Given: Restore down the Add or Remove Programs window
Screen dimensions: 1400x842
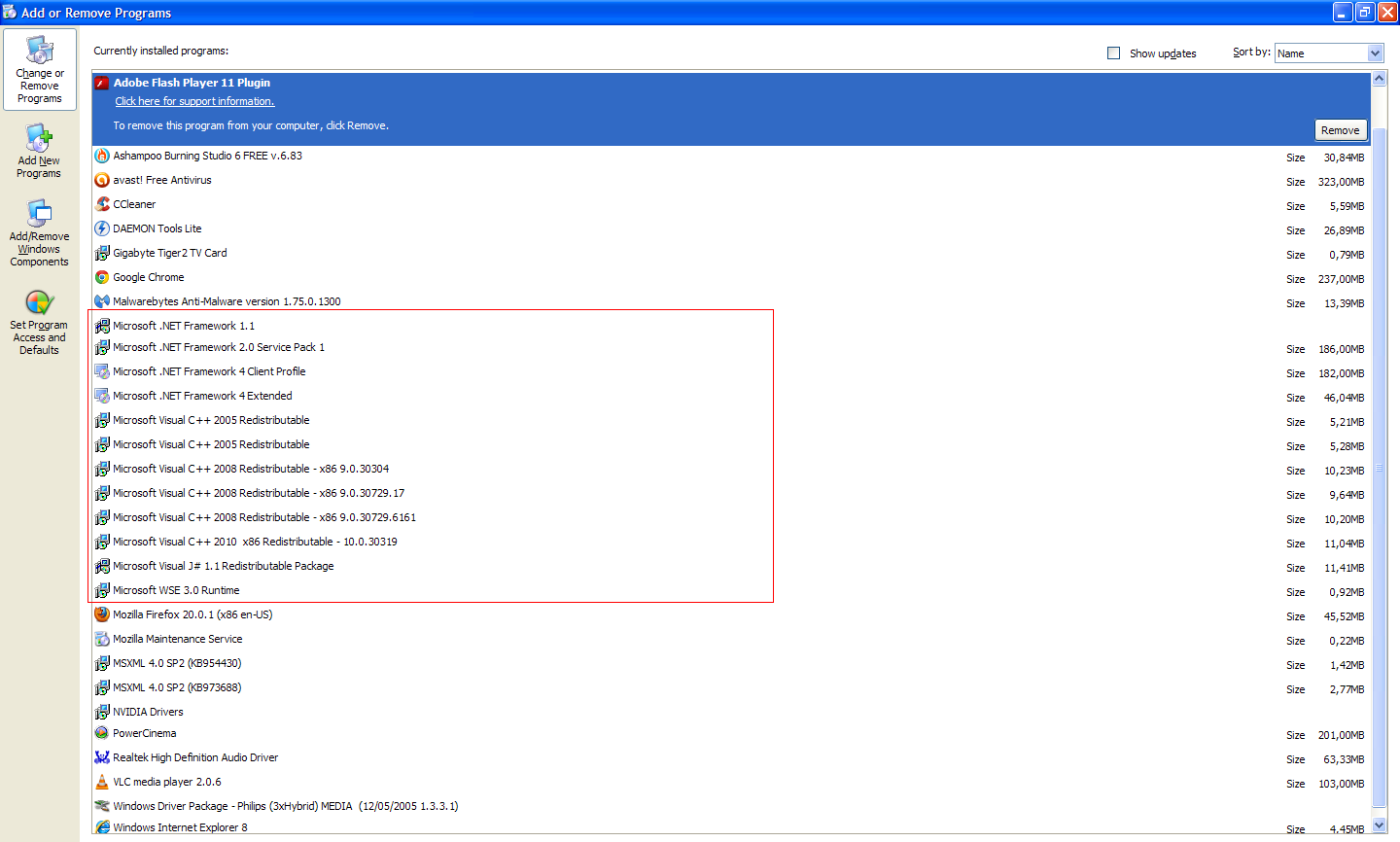Looking at the screenshot, I should pos(1365,12).
